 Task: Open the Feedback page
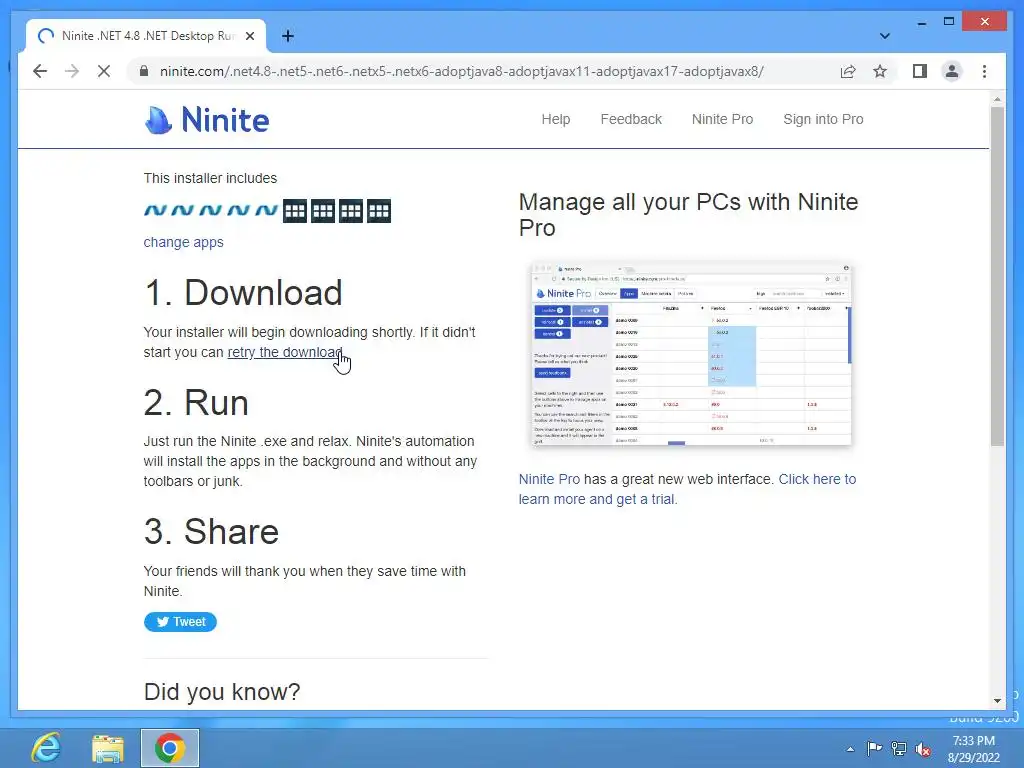pyautogui.click(x=631, y=119)
